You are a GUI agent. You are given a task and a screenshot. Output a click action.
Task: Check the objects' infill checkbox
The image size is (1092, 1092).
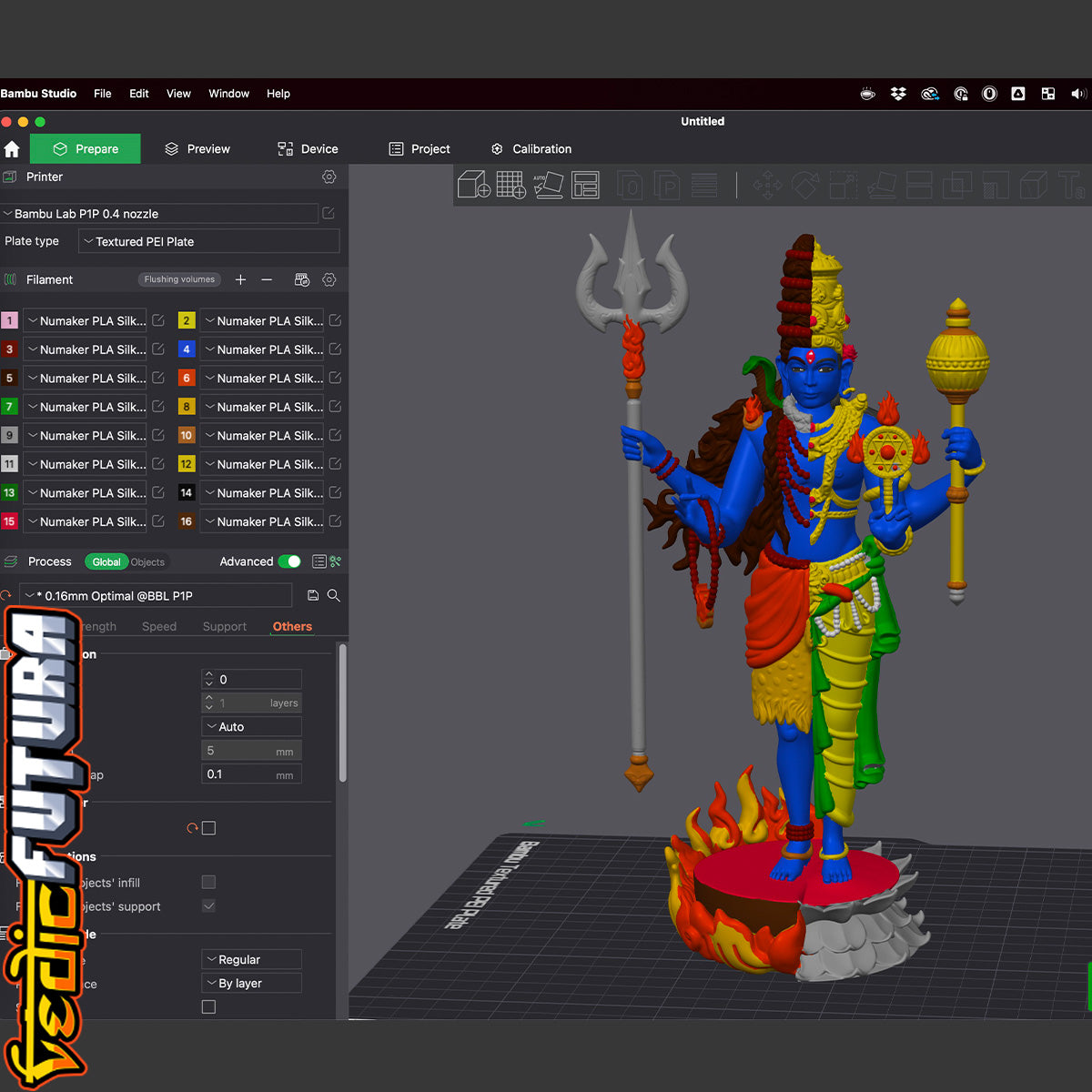[208, 882]
